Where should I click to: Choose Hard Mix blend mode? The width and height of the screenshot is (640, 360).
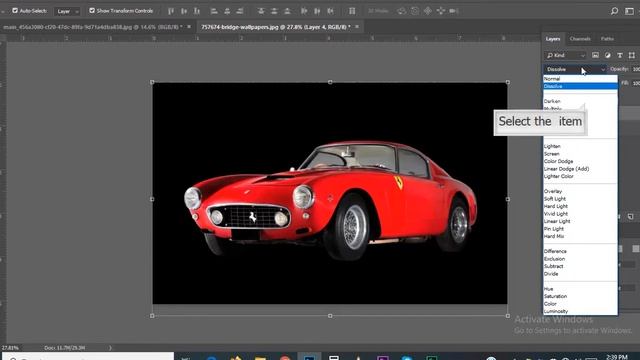pos(580,236)
